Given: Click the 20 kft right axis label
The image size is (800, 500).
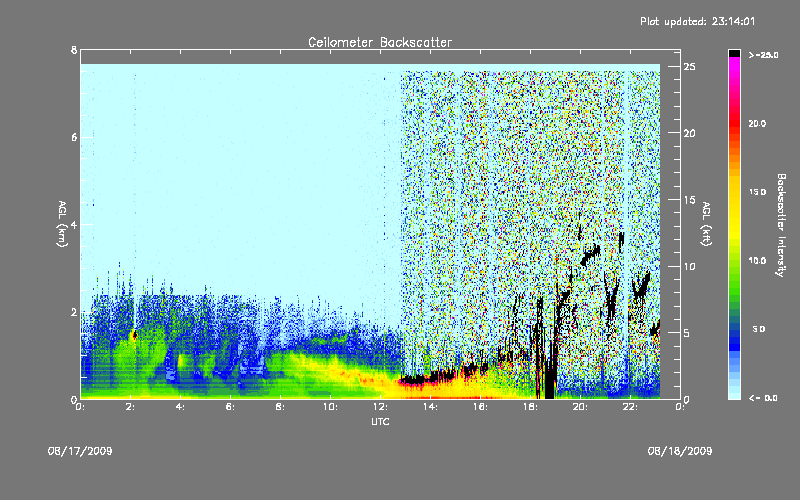Looking at the screenshot, I should tap(689, 133).
